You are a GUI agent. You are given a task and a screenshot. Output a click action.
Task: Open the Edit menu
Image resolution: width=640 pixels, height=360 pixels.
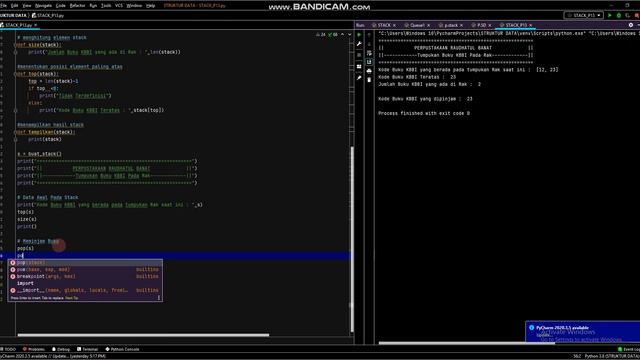pos(14,6)
